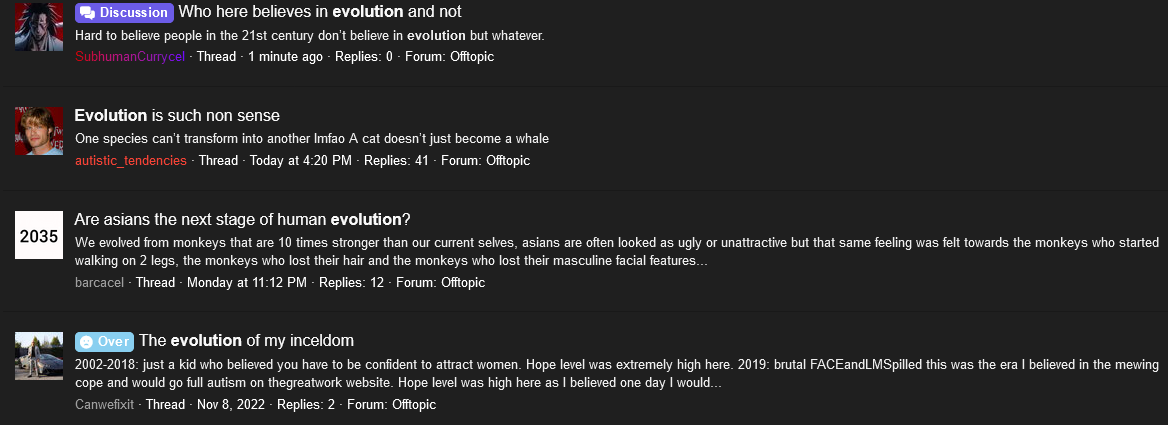Go to Offtopic forum from first result
The height and width of the screenshot is (425, 1168).
tap(472, 57)
